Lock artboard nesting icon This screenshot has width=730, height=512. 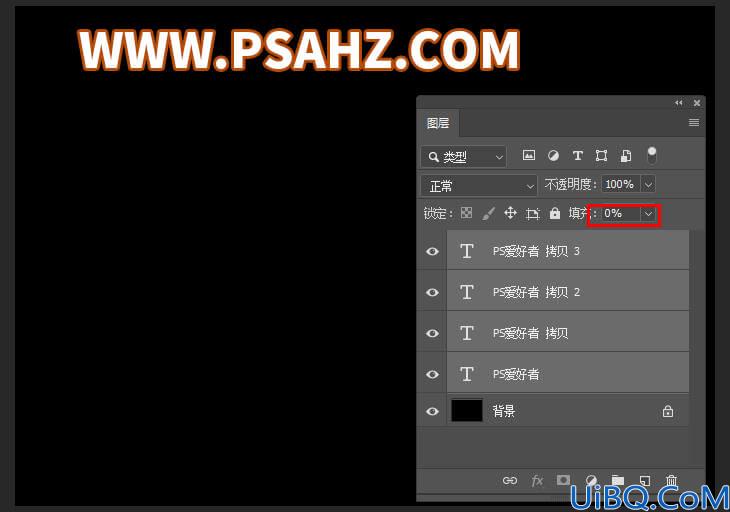533,214
